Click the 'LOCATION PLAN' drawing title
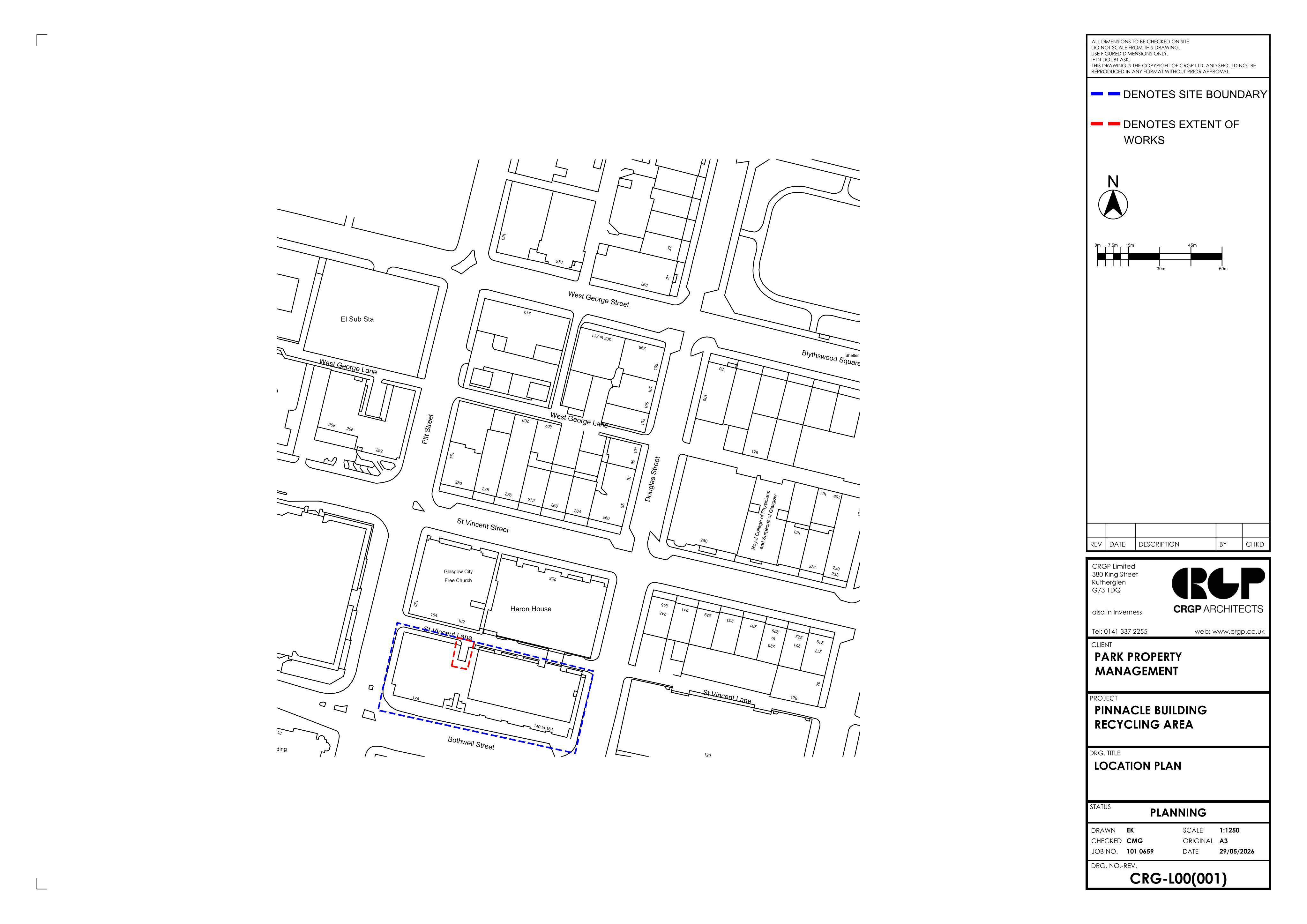 [1137, 766]
